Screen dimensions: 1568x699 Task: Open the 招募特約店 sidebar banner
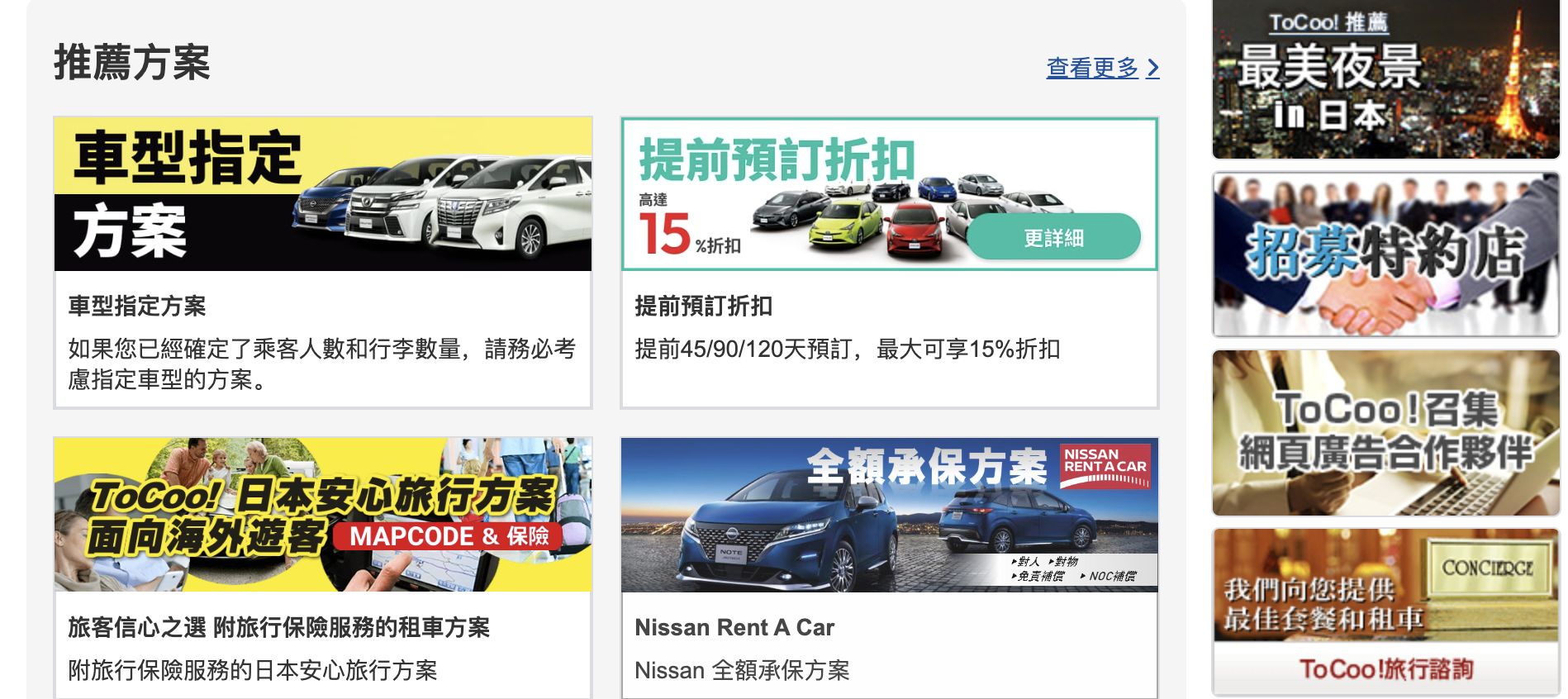[x=1385, y=254]
